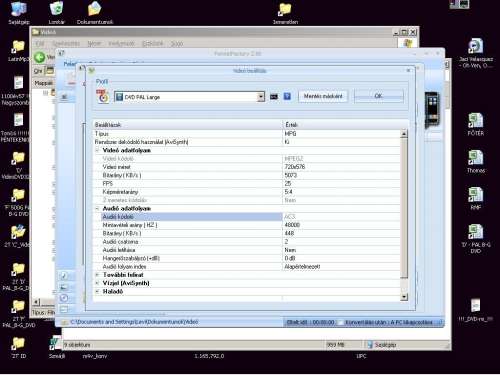
Task: Select the 27.ID folder desktop icon
Action: coord(19,348)
